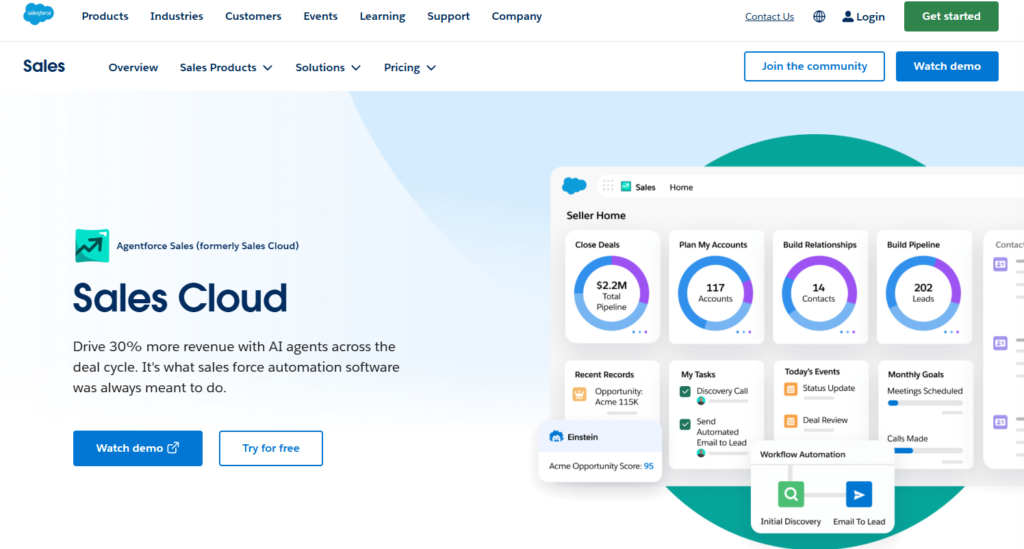This screenshot has width=1024, height=549.
Task: Click the Acme Opportunity Score 95 value
Action: point(648,466)
